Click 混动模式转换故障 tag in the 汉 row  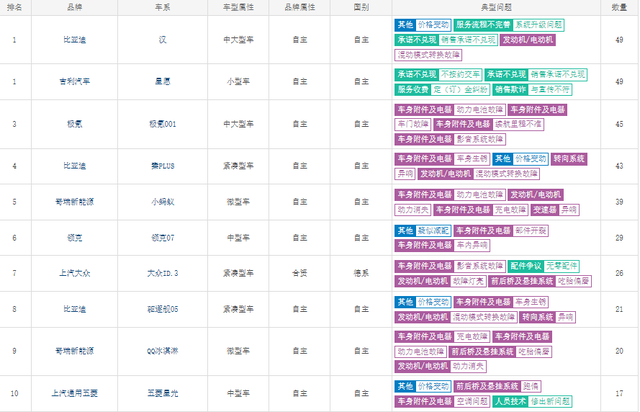[x=429, y=55]
